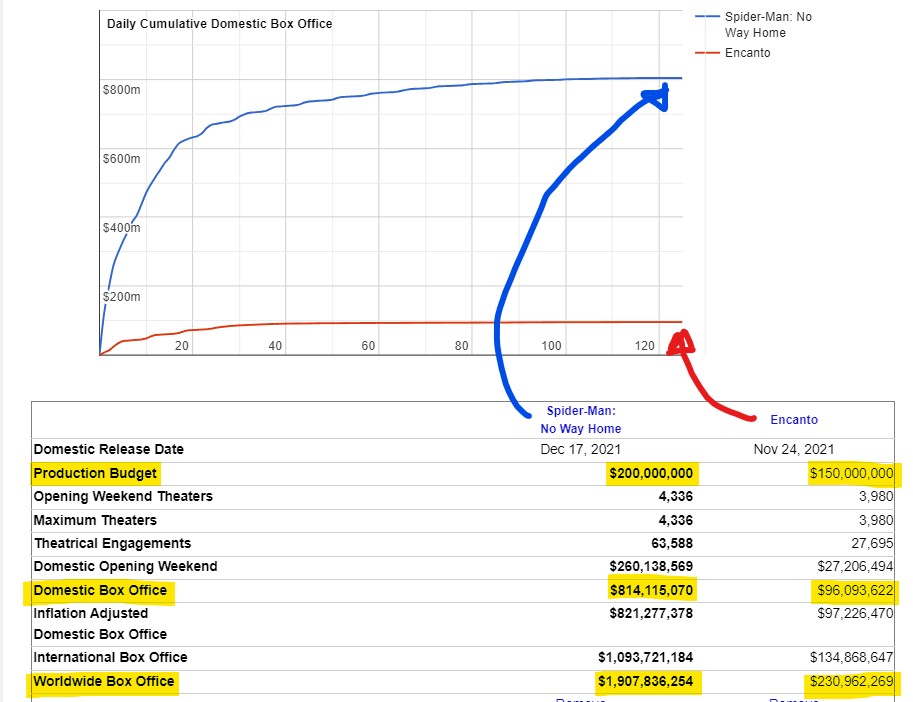Image resolution: width=913 pixels, height=702 pixels.
Task: Click the blue hand-drawn arrowhead on chart
Action: tap(658, 96)
